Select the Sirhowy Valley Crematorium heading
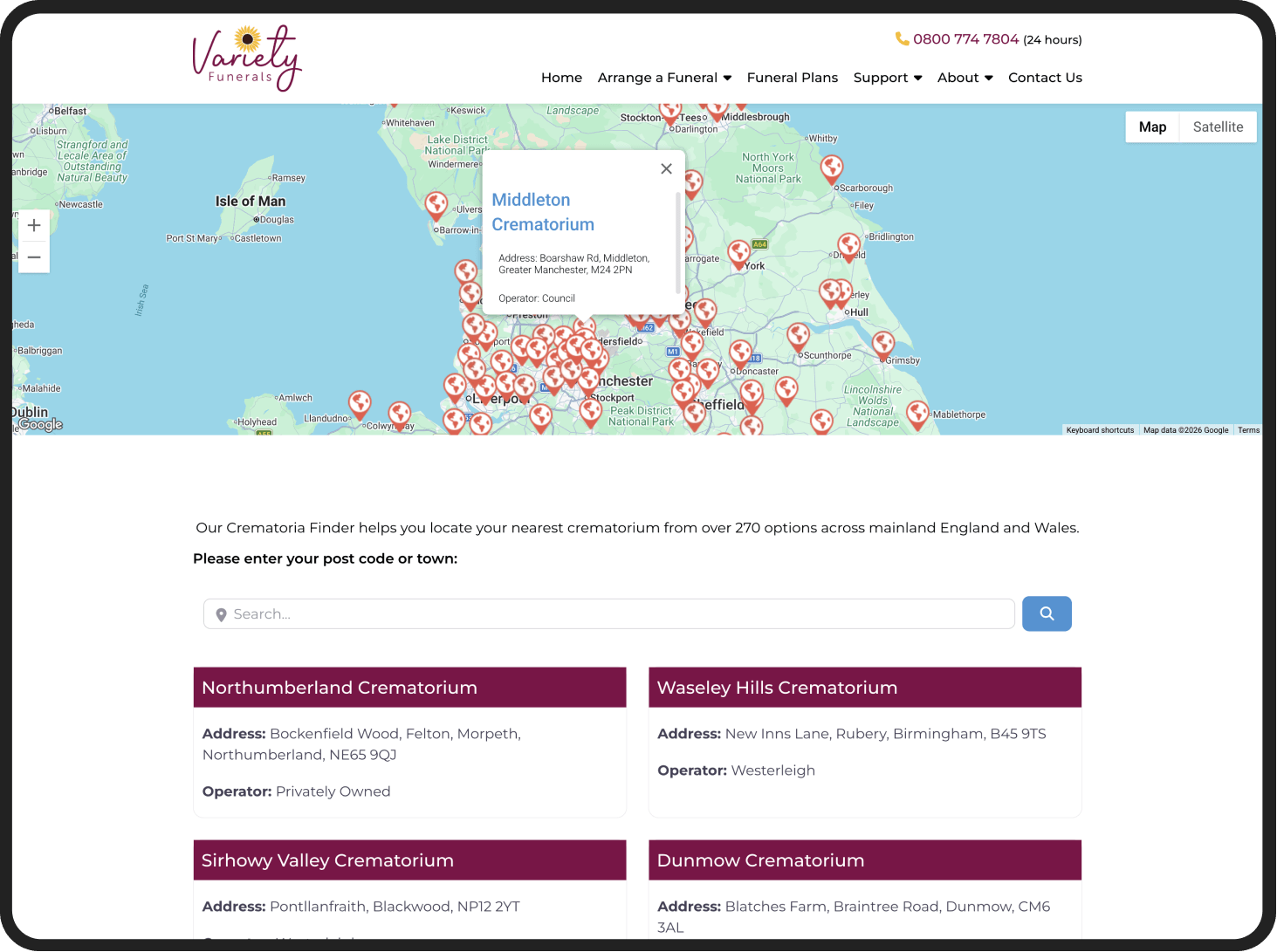 click(327, 860)
